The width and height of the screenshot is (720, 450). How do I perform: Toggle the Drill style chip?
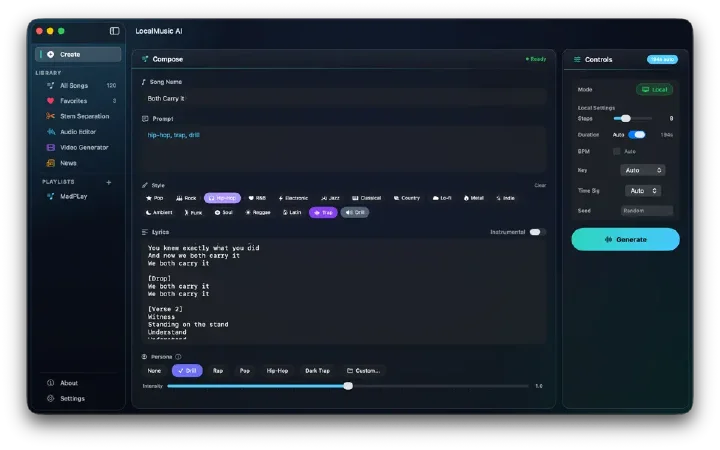point(354,213)
